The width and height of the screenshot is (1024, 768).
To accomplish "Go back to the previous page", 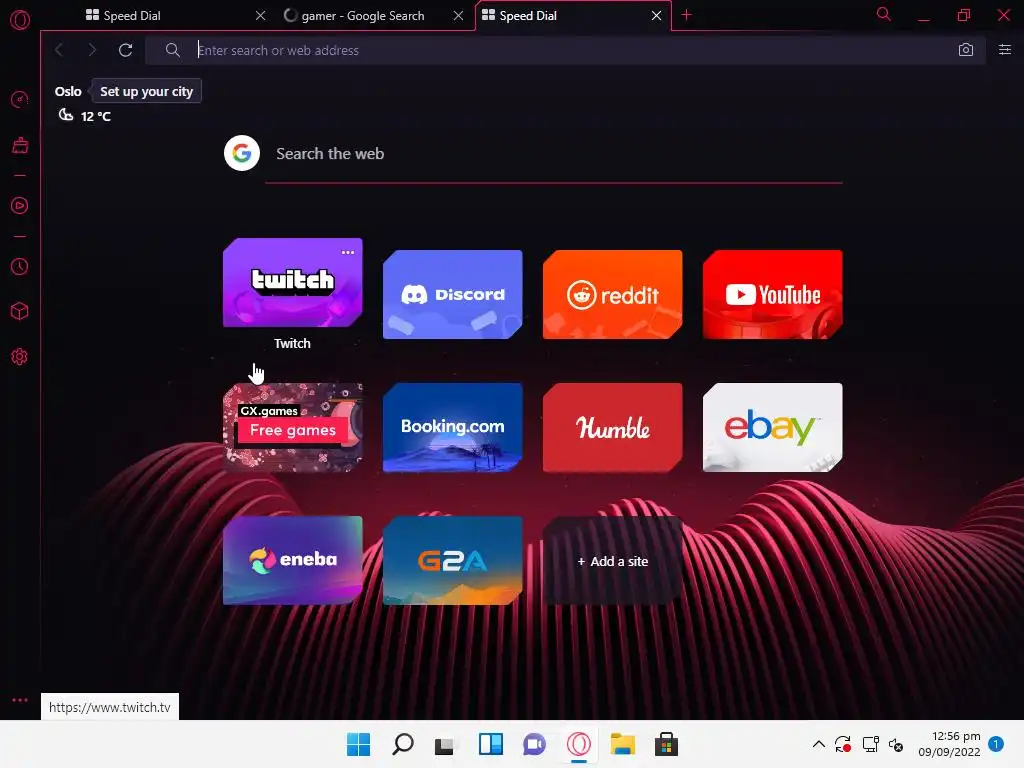I will (x=59, y=50).
